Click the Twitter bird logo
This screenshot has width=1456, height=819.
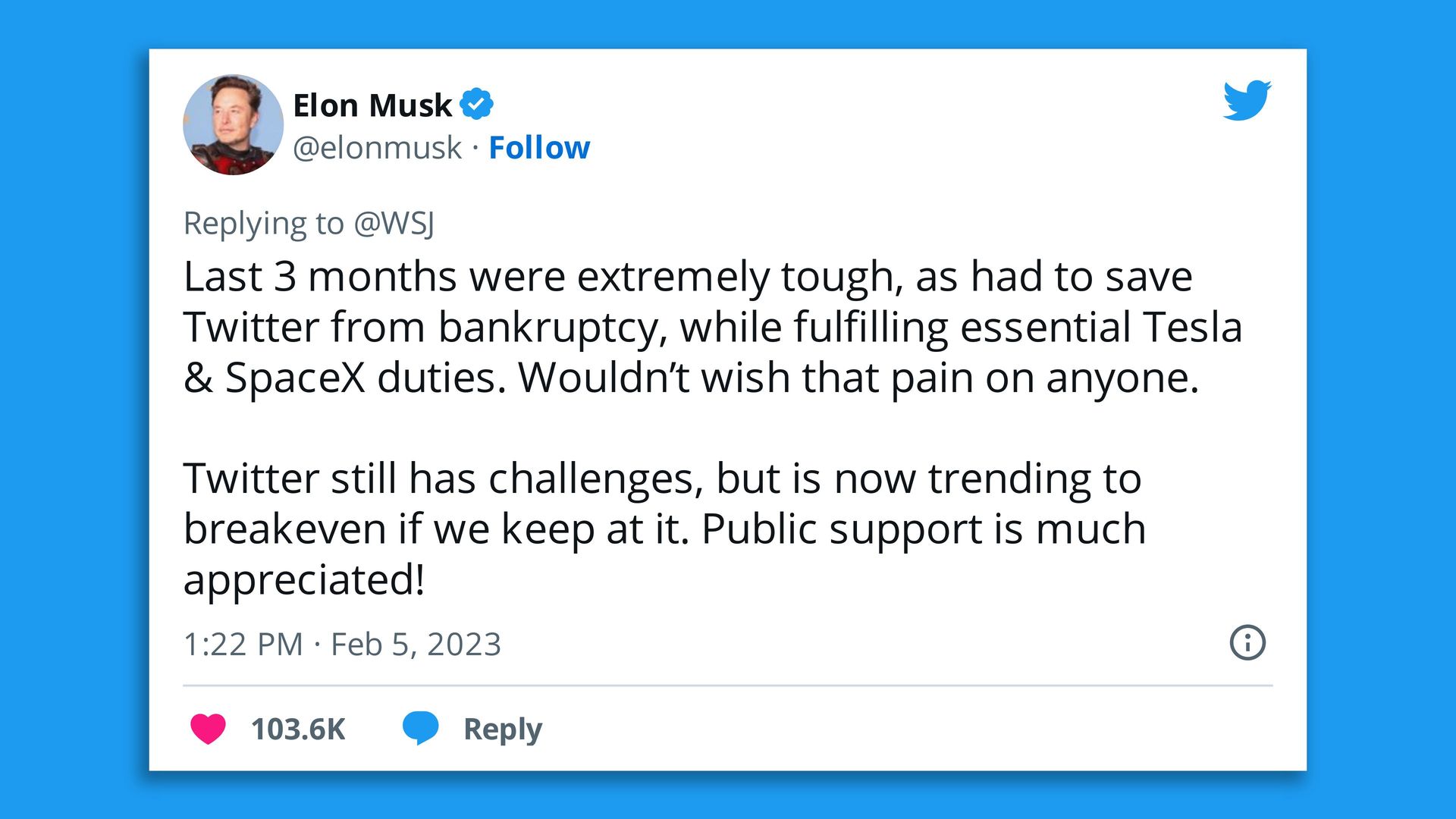[x=1247, y=100]
